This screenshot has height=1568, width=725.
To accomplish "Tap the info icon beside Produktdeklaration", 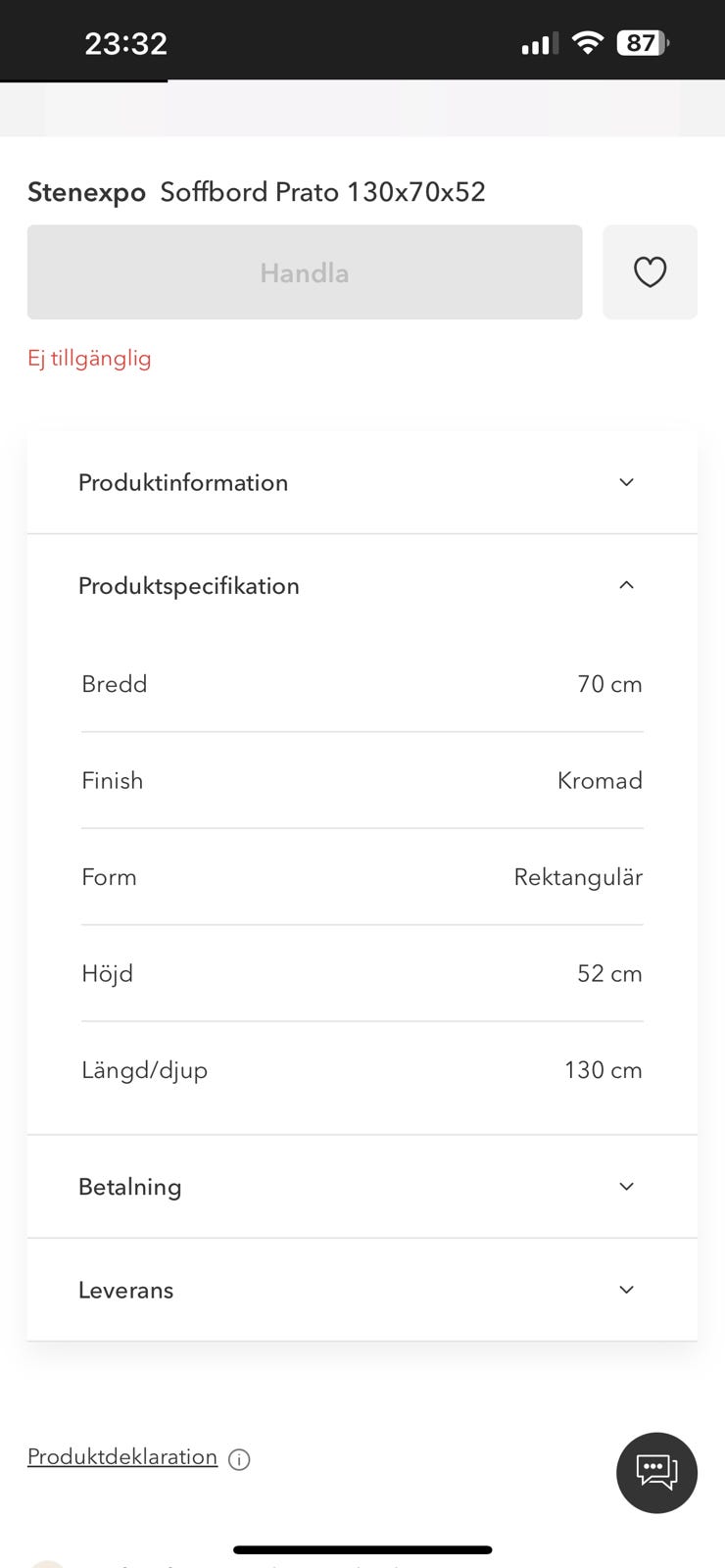I will [239, 1459].
